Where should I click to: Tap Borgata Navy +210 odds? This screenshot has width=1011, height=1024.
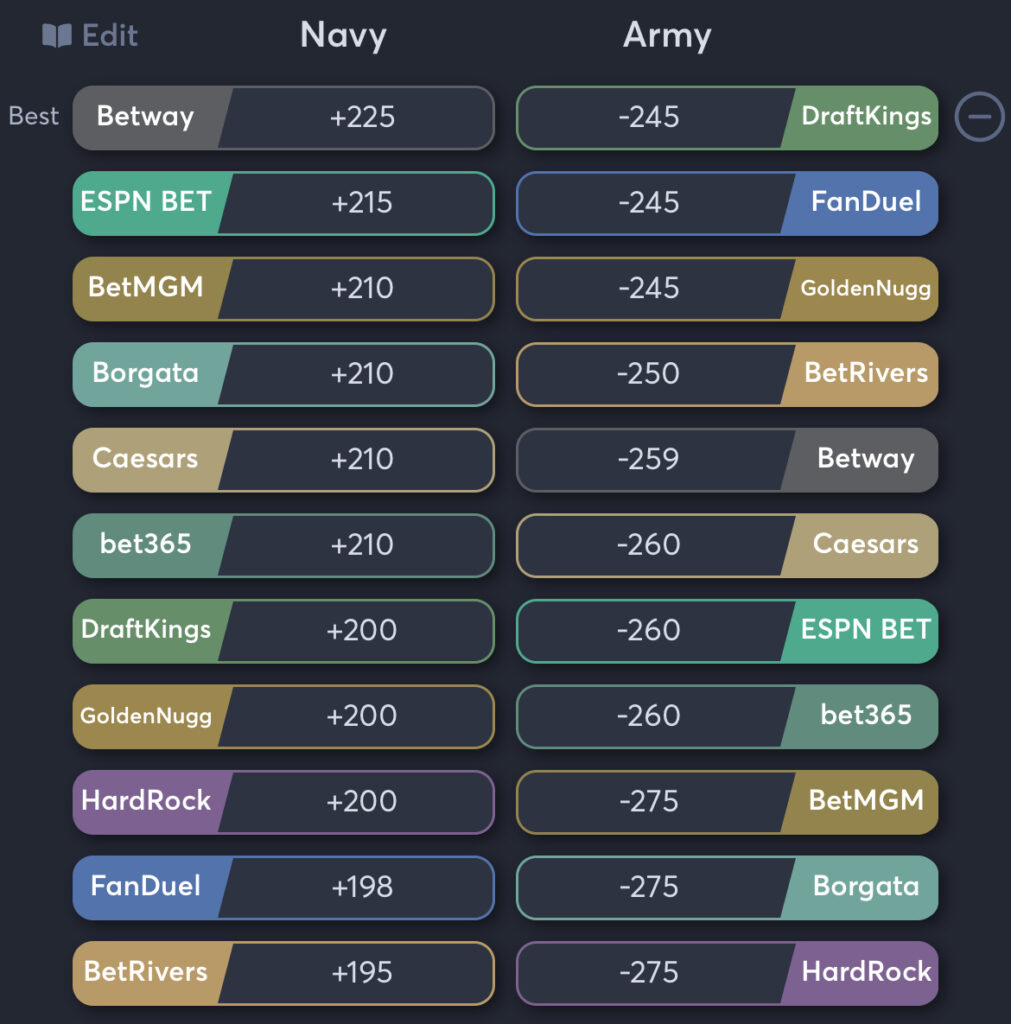point(283,374)
